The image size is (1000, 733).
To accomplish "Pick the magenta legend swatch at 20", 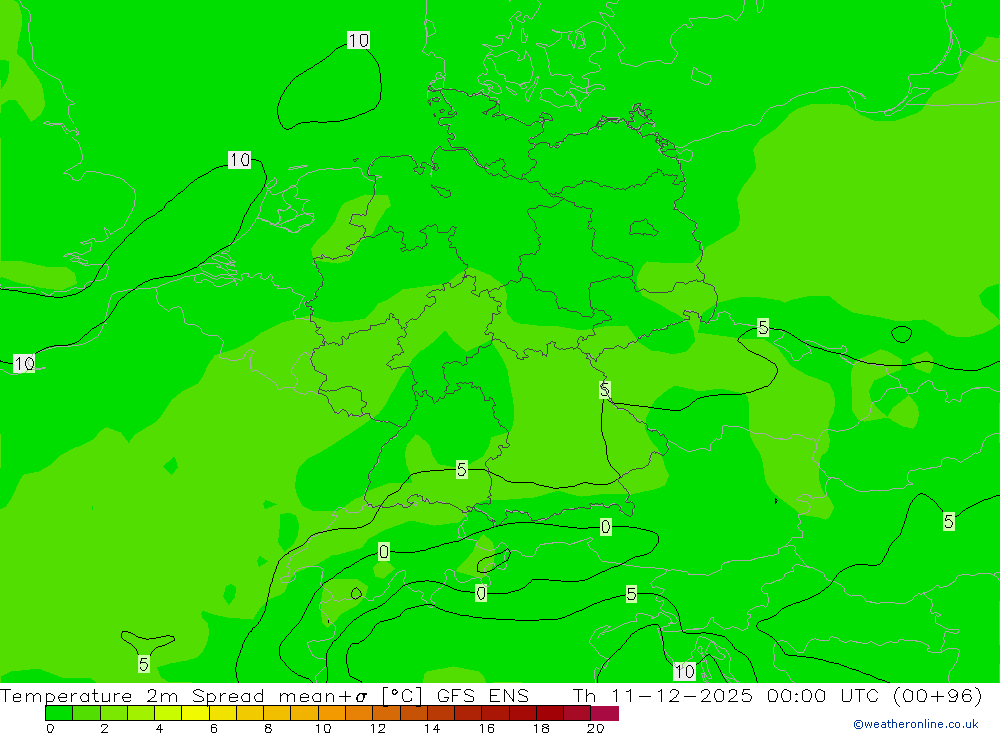I will 605,713.
